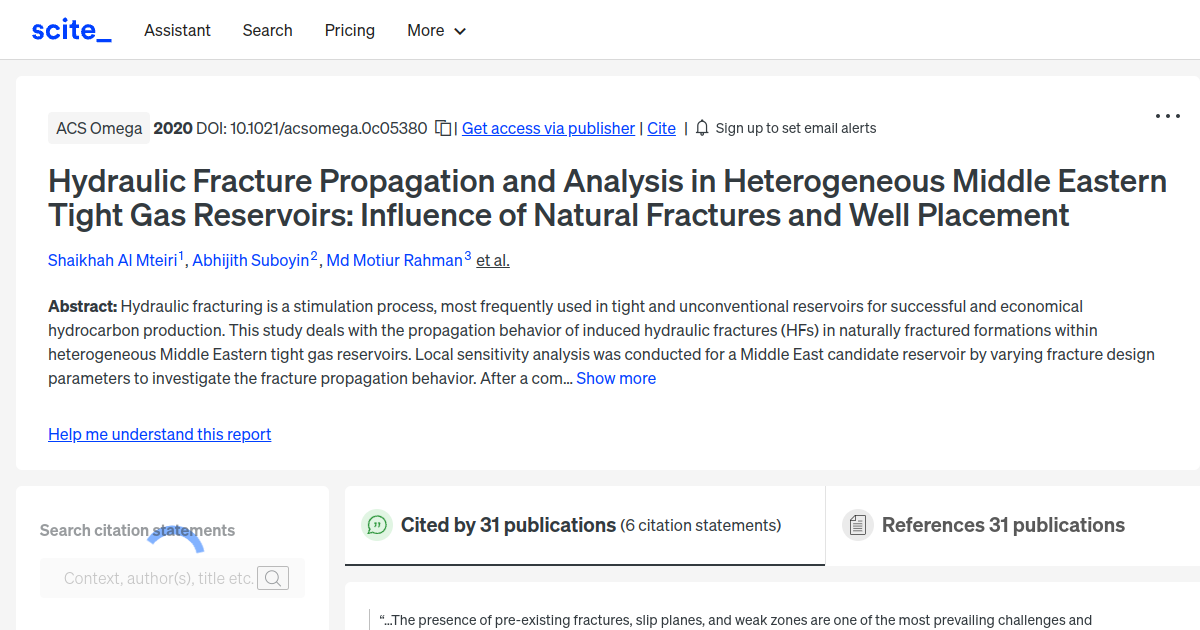Open the Pricing page from navigation
Image resolution: width=1200 pixels, height=630 pixels.
pos(349,30)
